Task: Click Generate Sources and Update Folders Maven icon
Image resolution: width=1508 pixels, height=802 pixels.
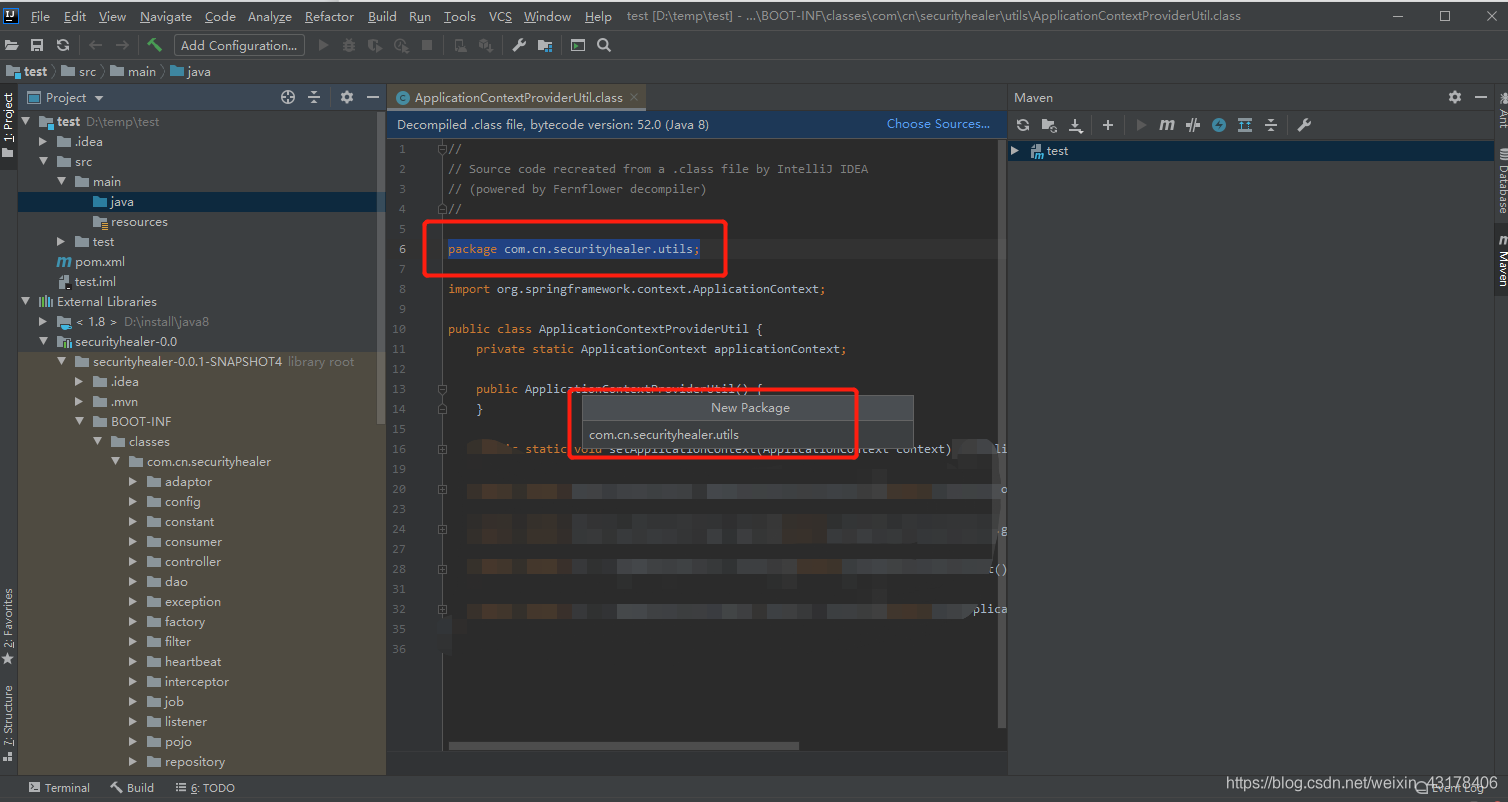Action: (x=1049, y=125)
